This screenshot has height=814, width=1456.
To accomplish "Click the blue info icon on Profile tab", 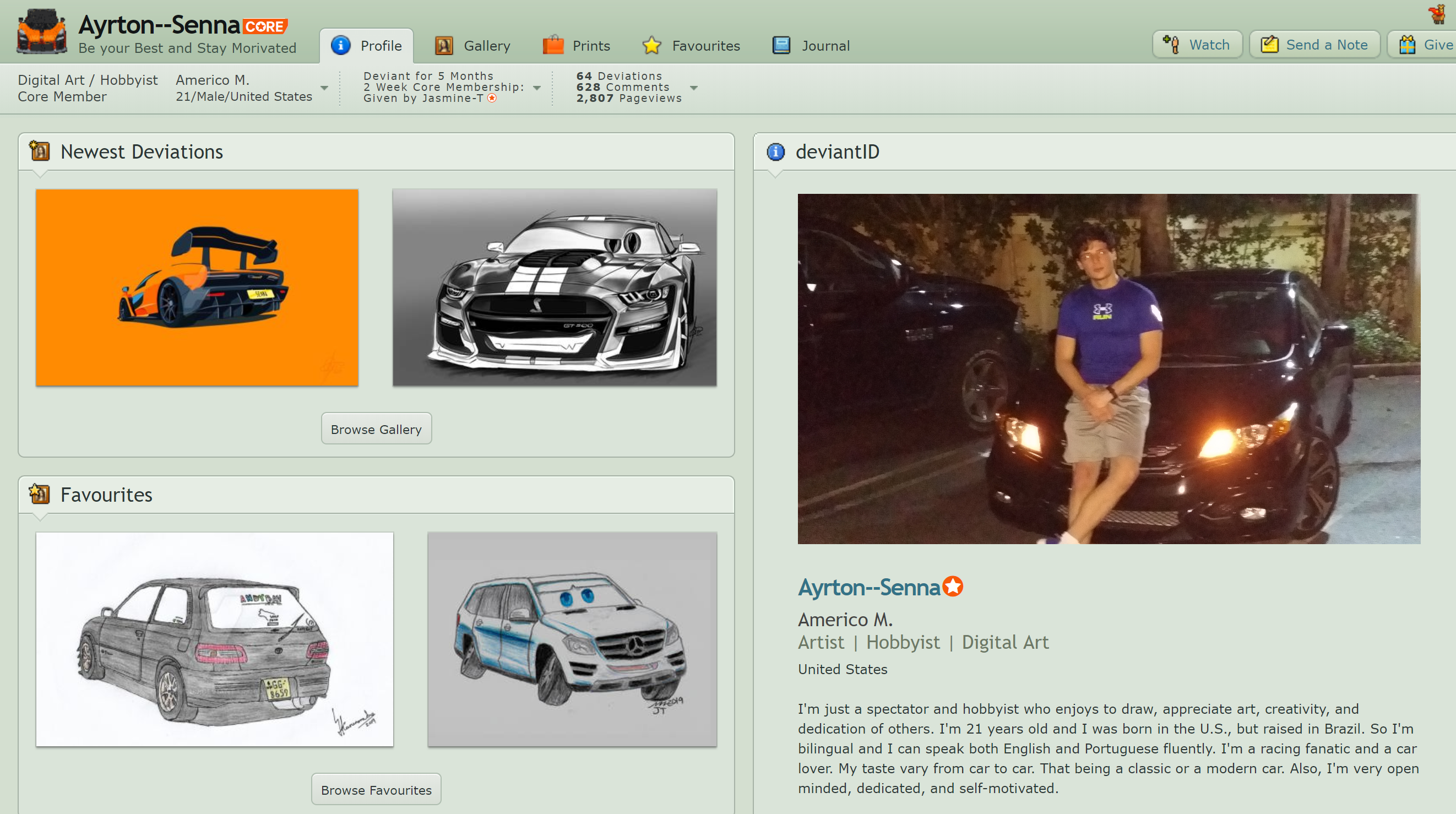I will 341,45.
